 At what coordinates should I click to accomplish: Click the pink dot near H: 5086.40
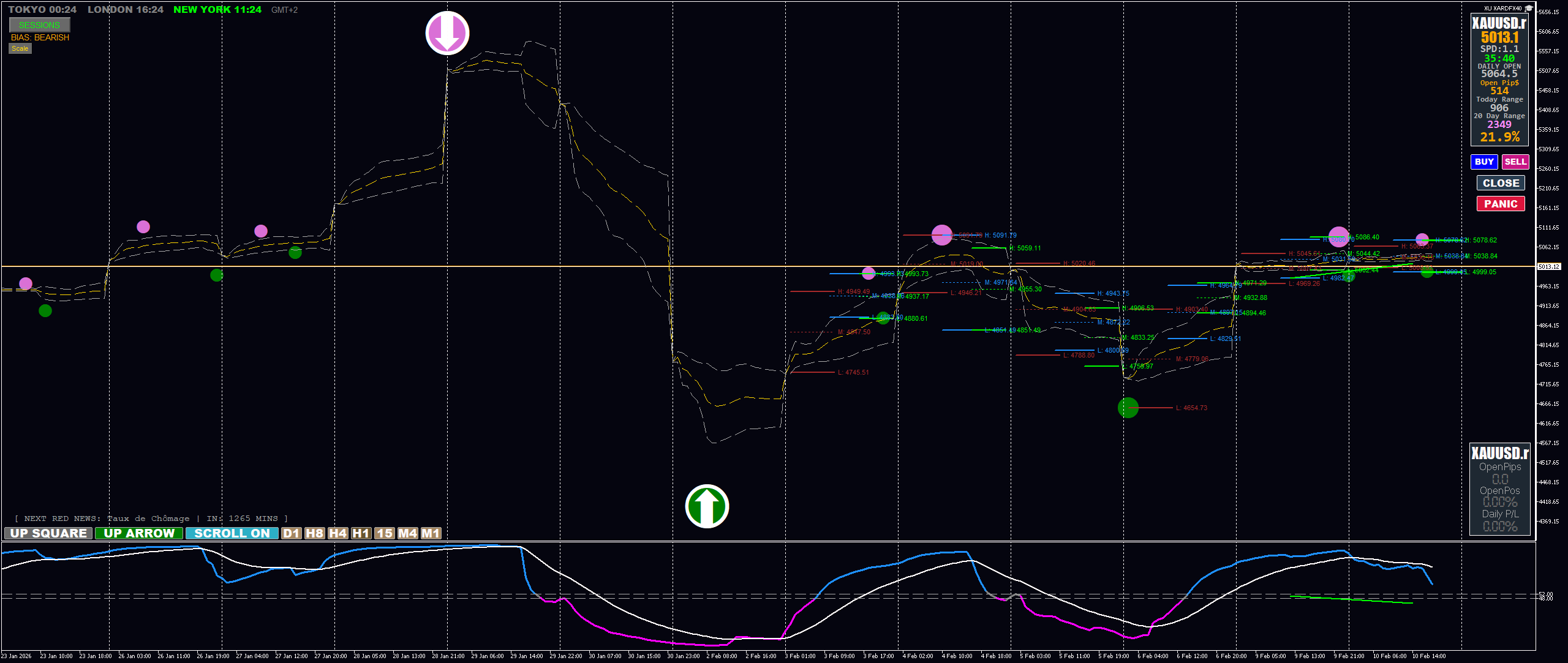1338,238
